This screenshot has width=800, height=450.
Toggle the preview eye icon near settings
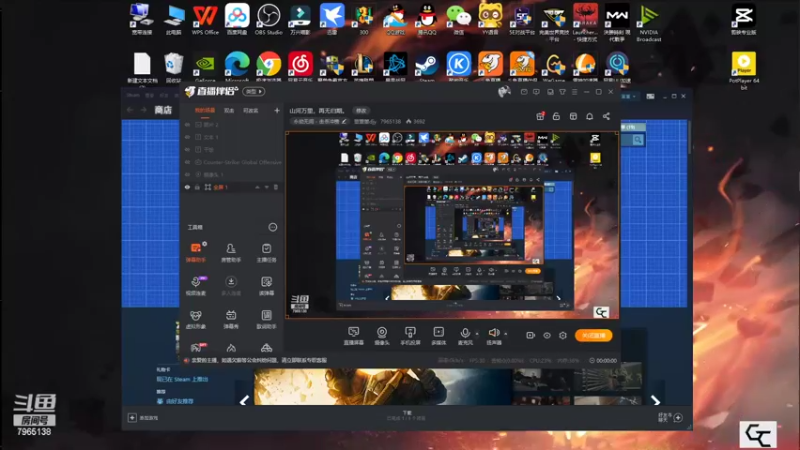[546, 335]
